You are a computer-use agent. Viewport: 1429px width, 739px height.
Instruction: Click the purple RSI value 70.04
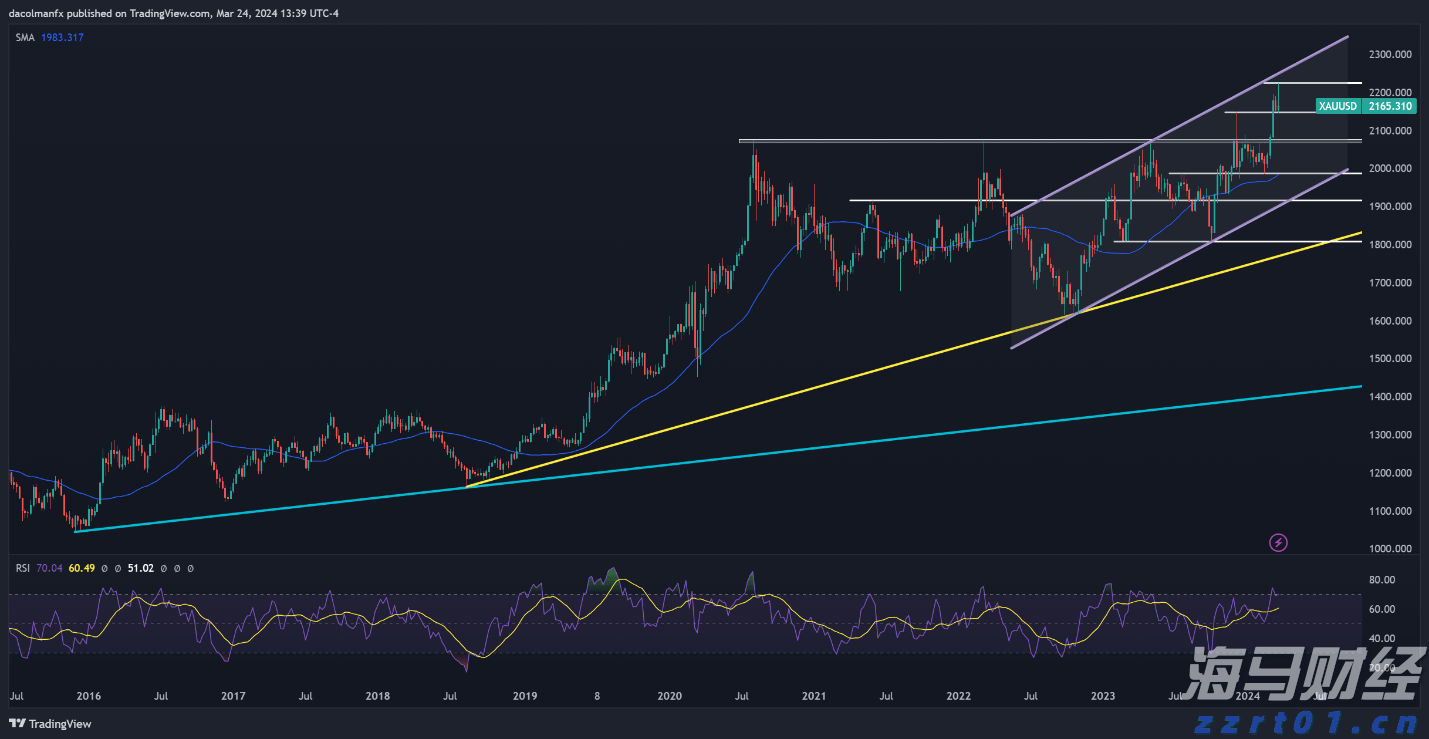(48, 568)
